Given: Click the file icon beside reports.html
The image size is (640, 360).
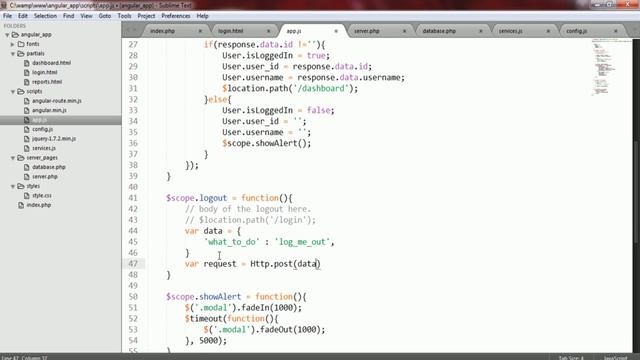Looking at the screenshot, I should click(x=27, y=82).
